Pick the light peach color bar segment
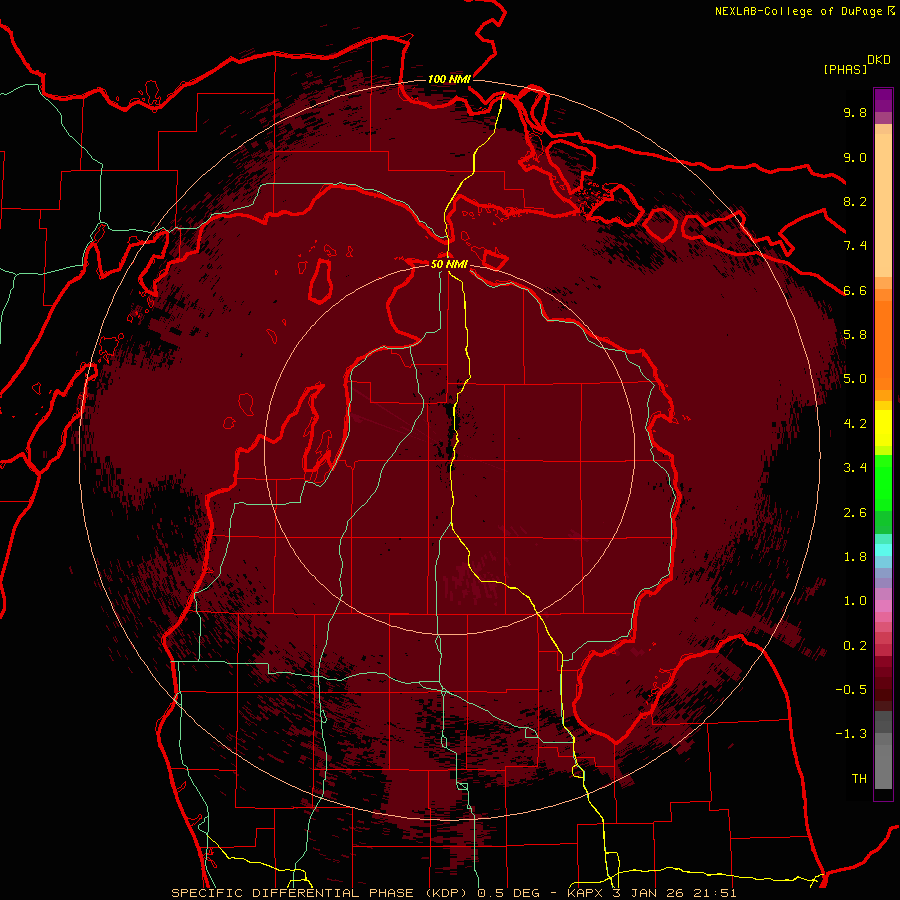Screen dimensions: 900x900 pyautogui.click(x=883, y=205)
